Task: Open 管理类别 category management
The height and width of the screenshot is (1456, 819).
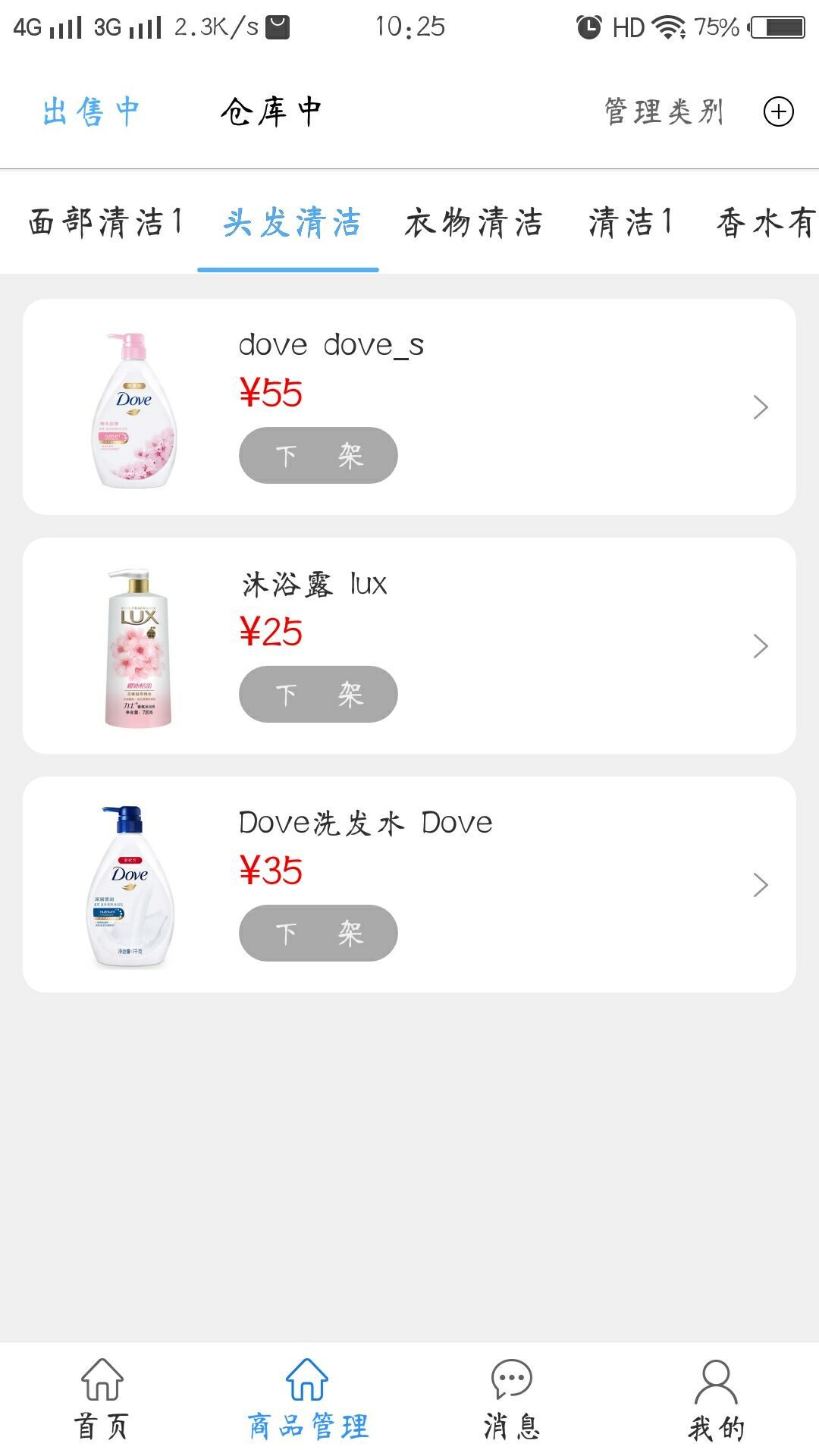Action: pos(664,112)
